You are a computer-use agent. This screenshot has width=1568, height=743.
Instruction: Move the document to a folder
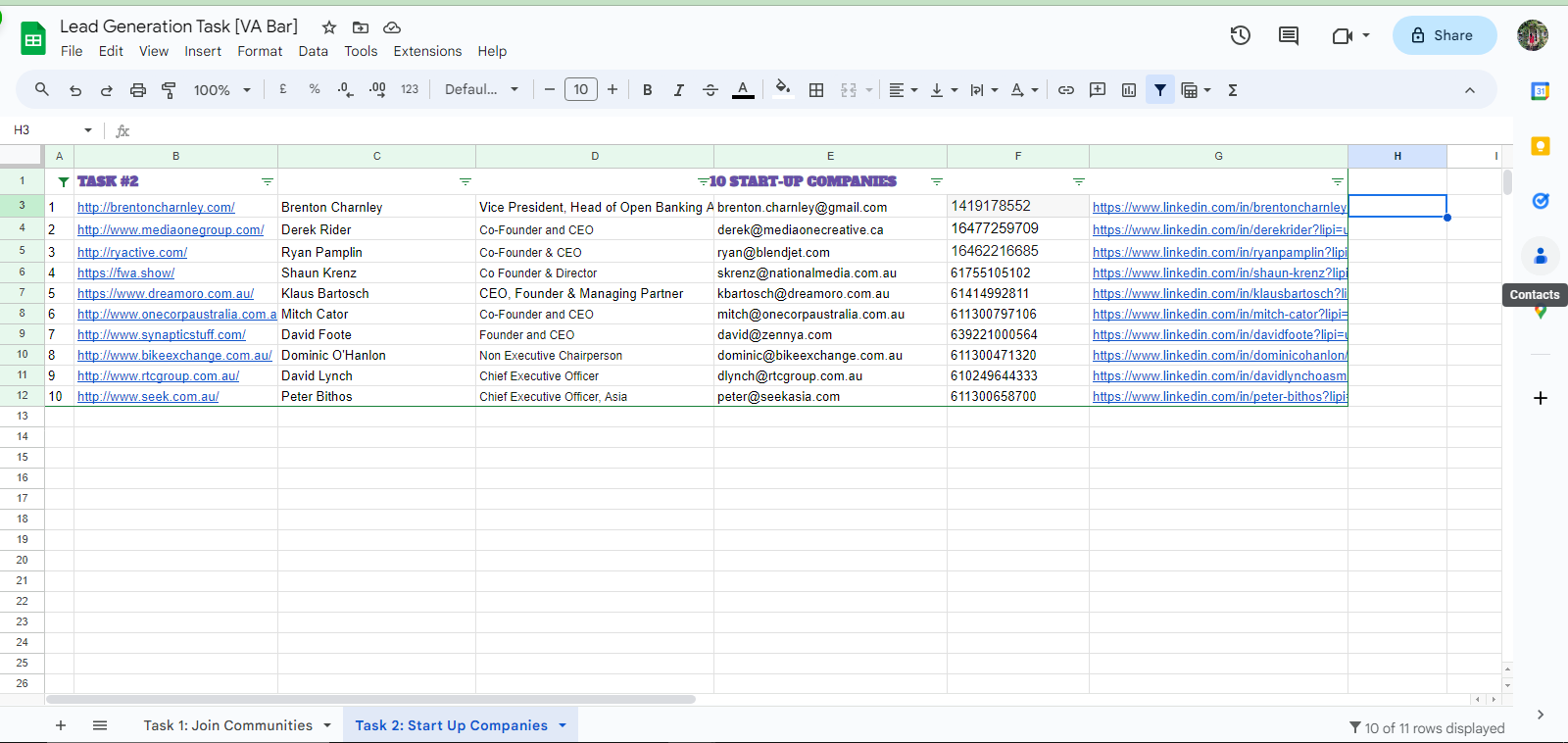coord(361,27)
